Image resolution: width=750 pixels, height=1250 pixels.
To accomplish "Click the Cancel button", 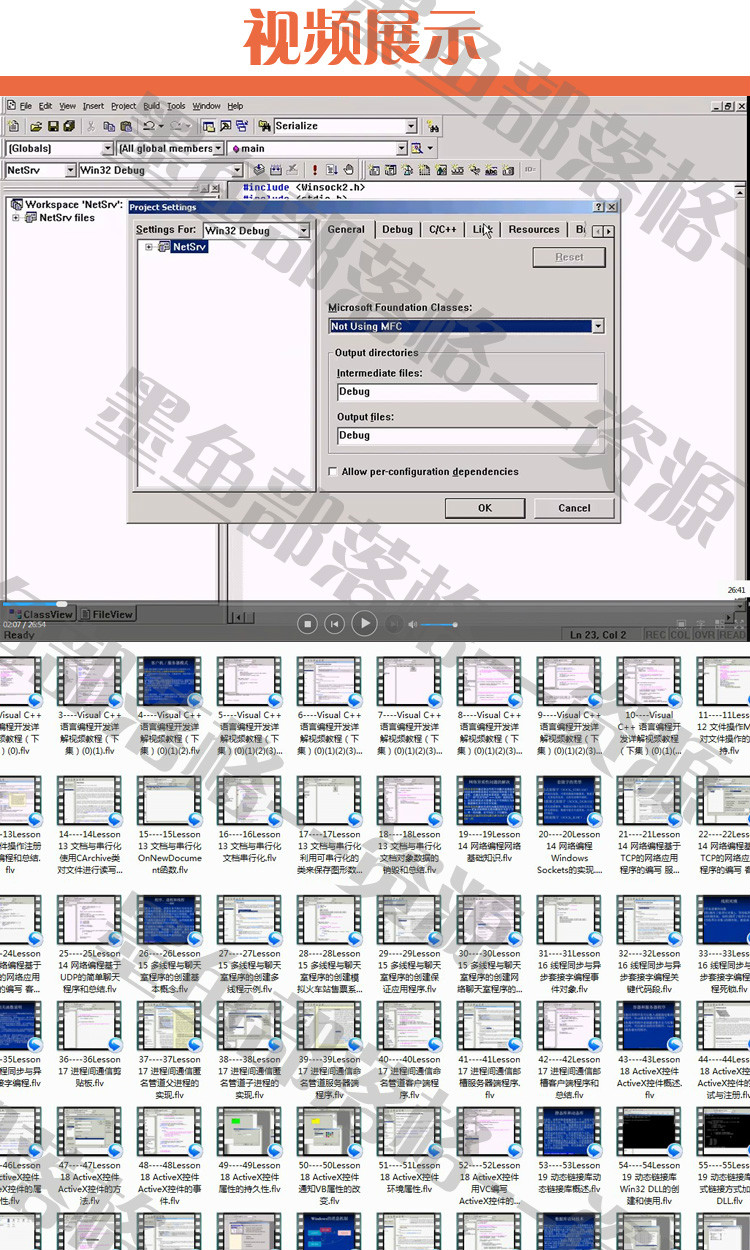I will click(x=574, y=508).
